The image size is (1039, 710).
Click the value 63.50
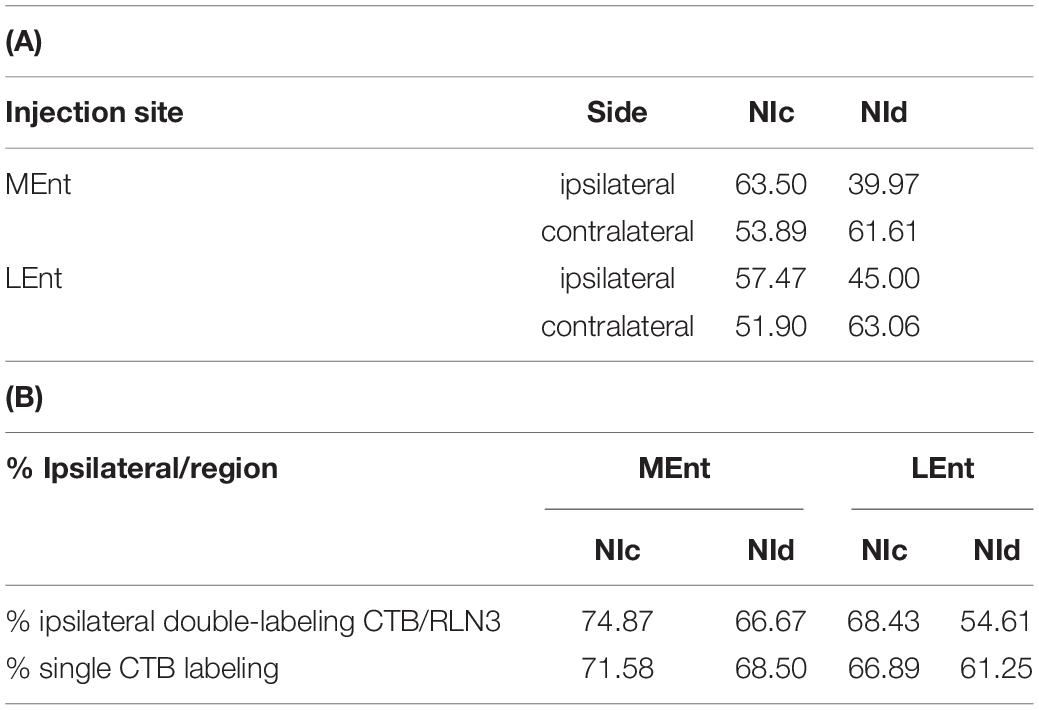(771, 184)
